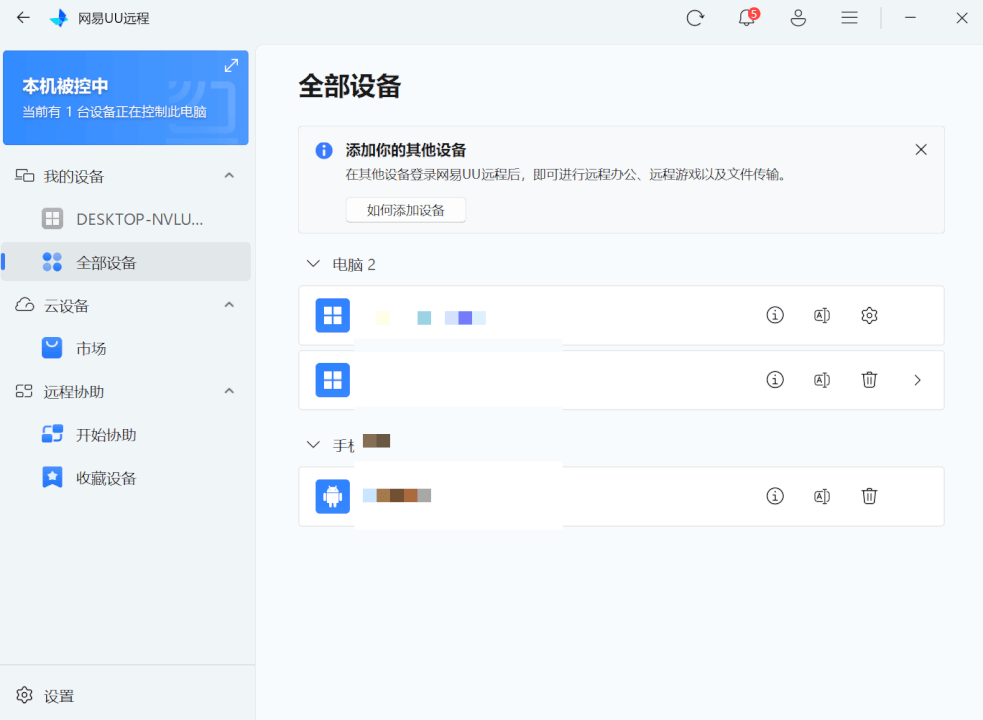This screenshot has width=983, height=720.
Task: Rename the first computer using the A icon
Action: click(x=821, y=315)
